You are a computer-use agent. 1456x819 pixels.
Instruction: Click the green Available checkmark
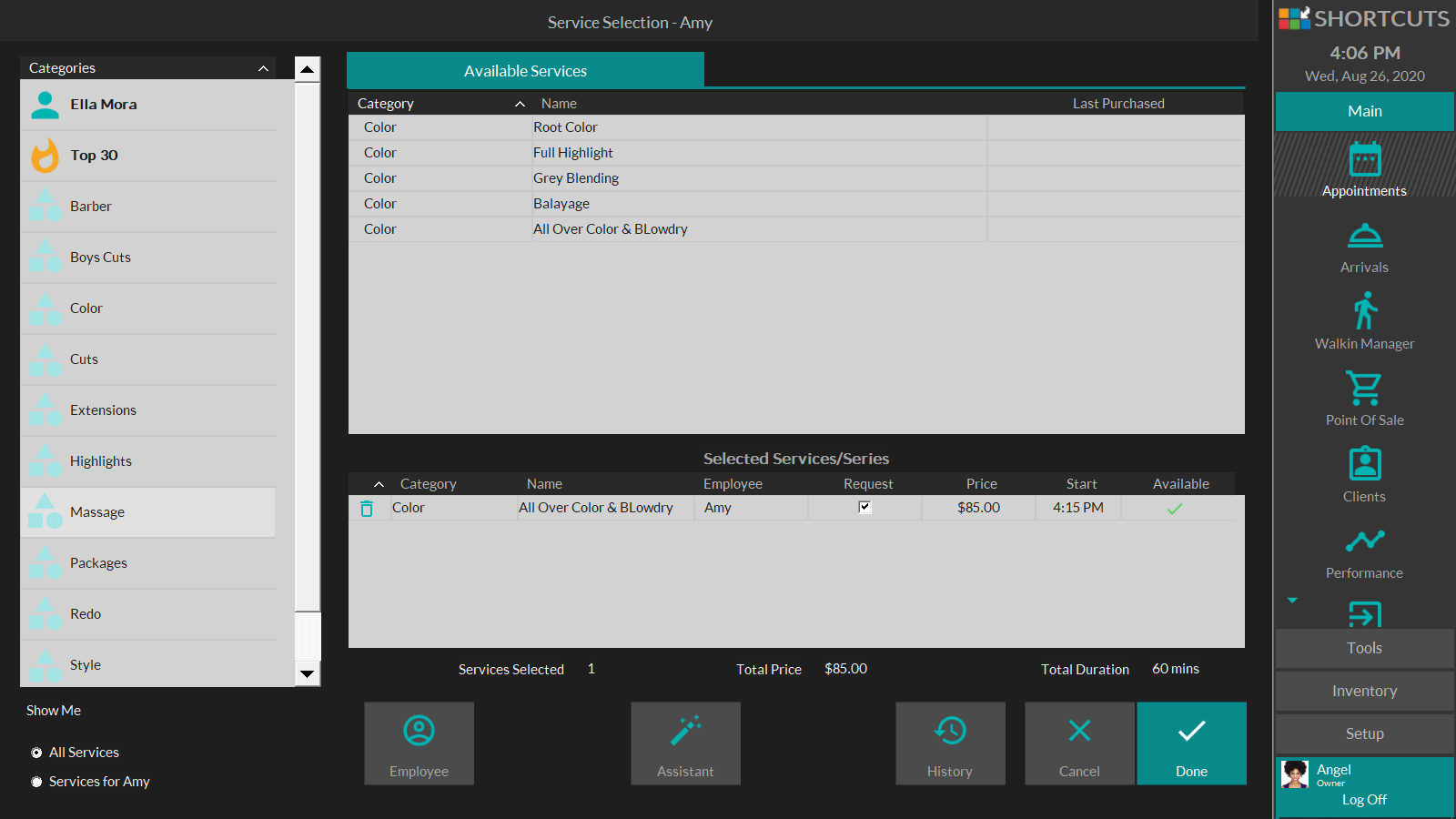click(1175, 509)
